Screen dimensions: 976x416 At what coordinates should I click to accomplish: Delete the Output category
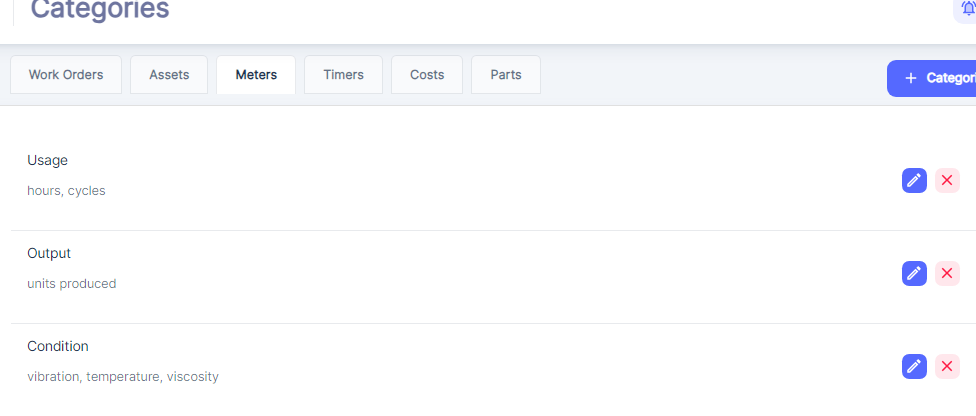[x=947, y=273]
